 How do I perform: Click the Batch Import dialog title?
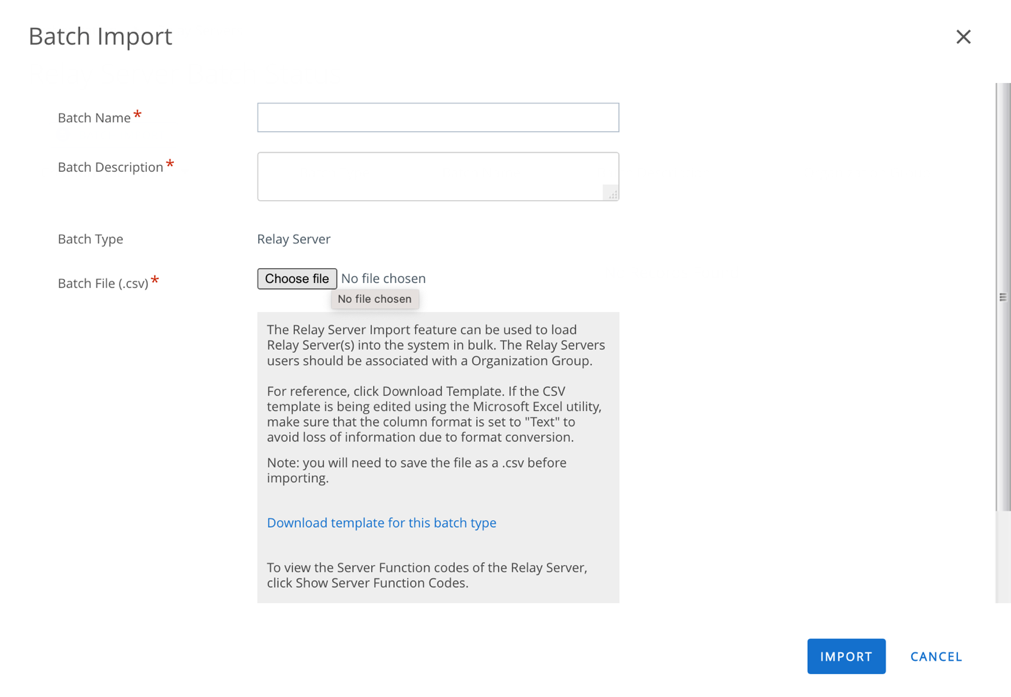(x=99, y=36)
